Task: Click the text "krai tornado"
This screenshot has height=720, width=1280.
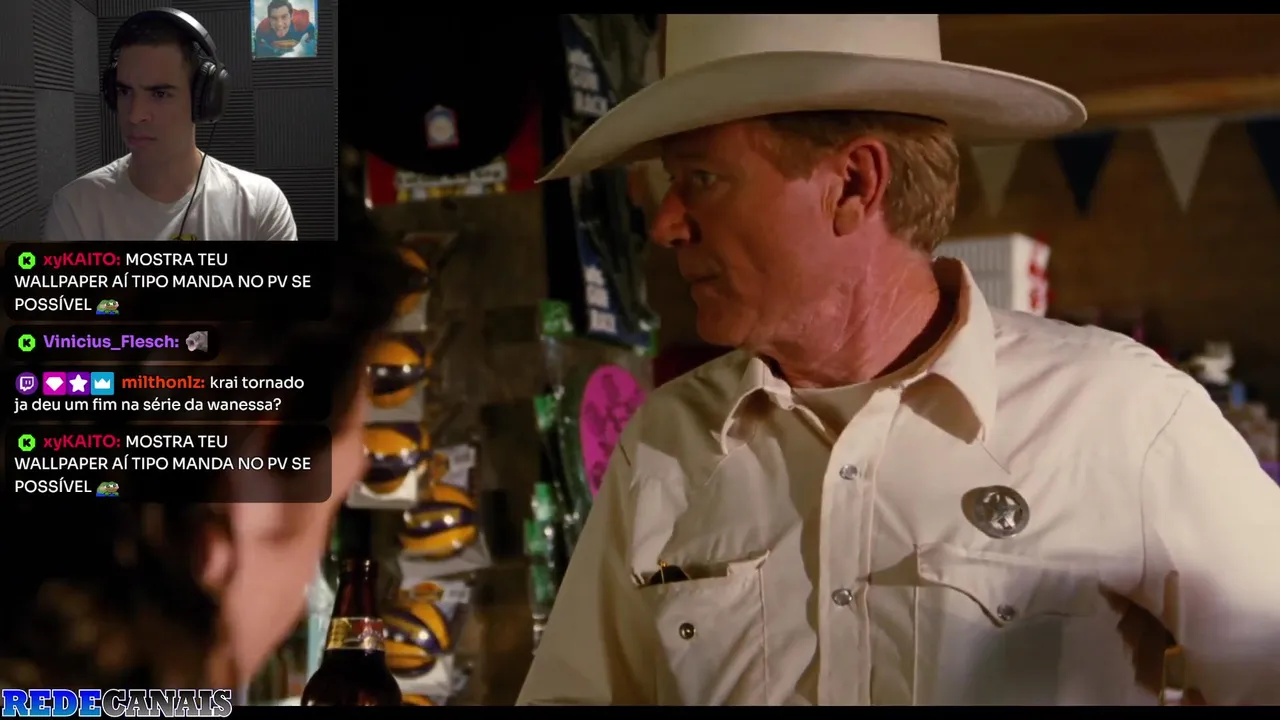Action: [x=257, y=383]
